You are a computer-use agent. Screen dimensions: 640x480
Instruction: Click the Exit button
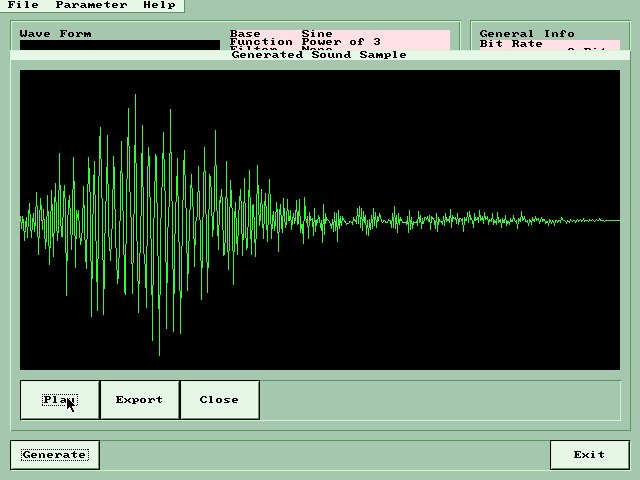589,455
